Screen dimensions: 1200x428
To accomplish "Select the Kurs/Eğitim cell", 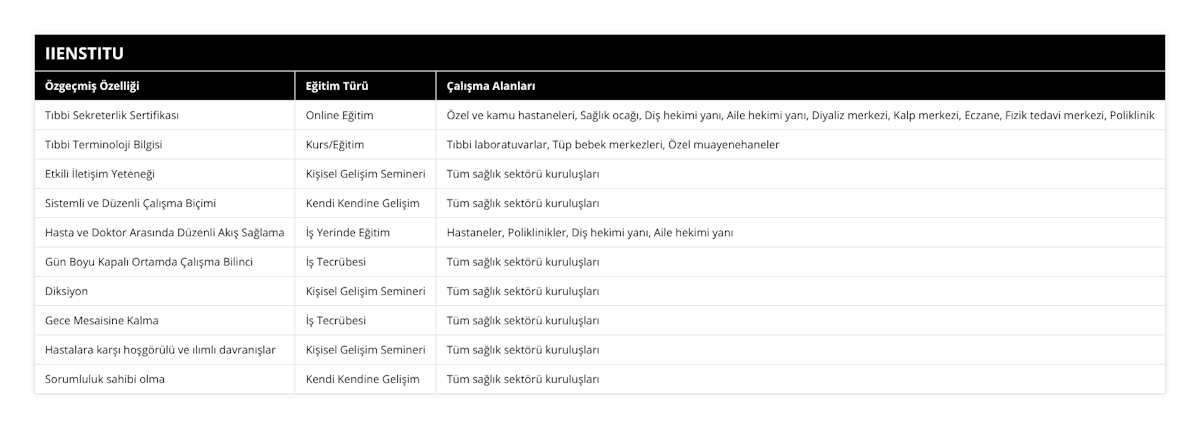I will 335,144.
